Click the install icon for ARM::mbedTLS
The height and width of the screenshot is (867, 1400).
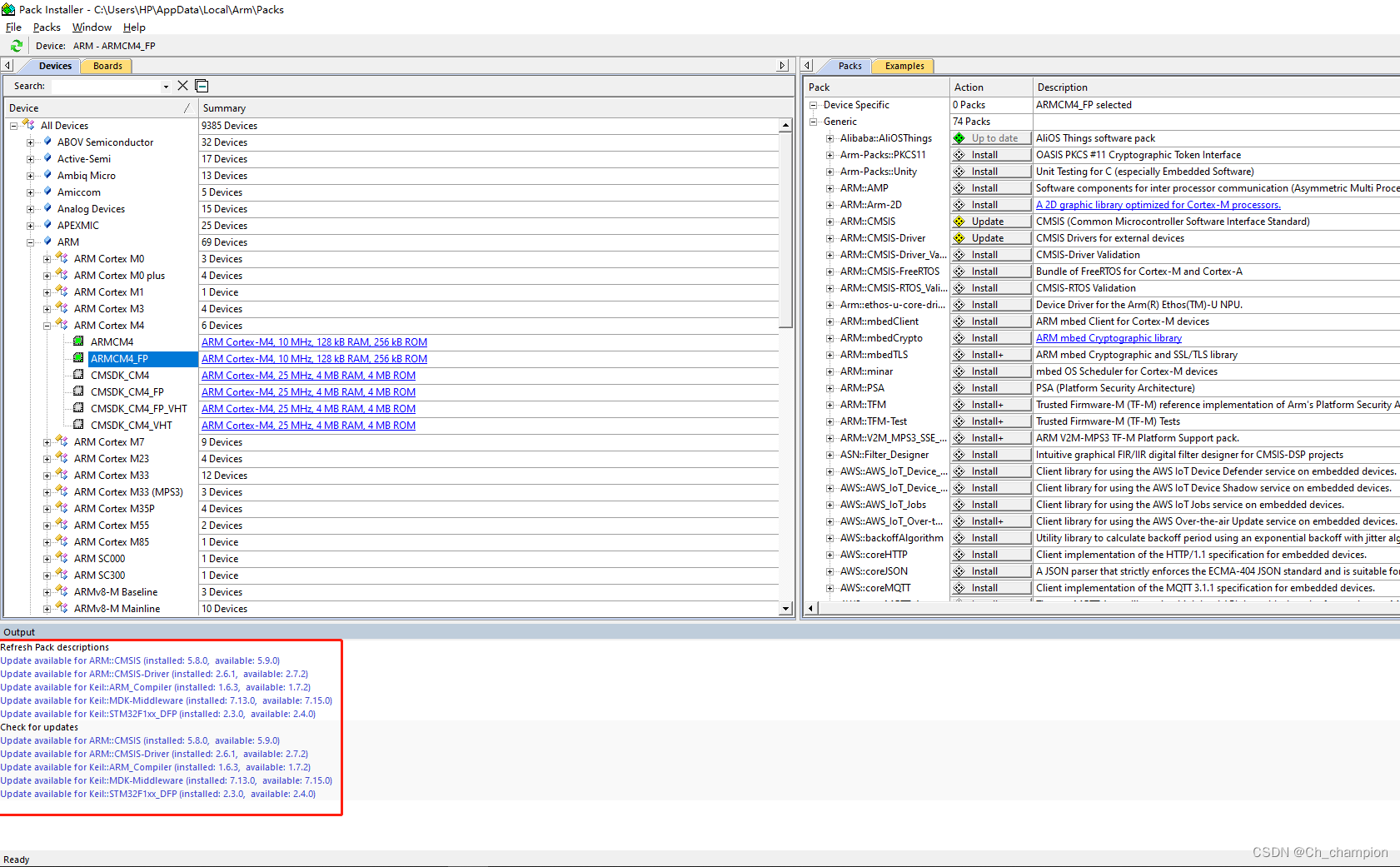[x=959, y=355]
